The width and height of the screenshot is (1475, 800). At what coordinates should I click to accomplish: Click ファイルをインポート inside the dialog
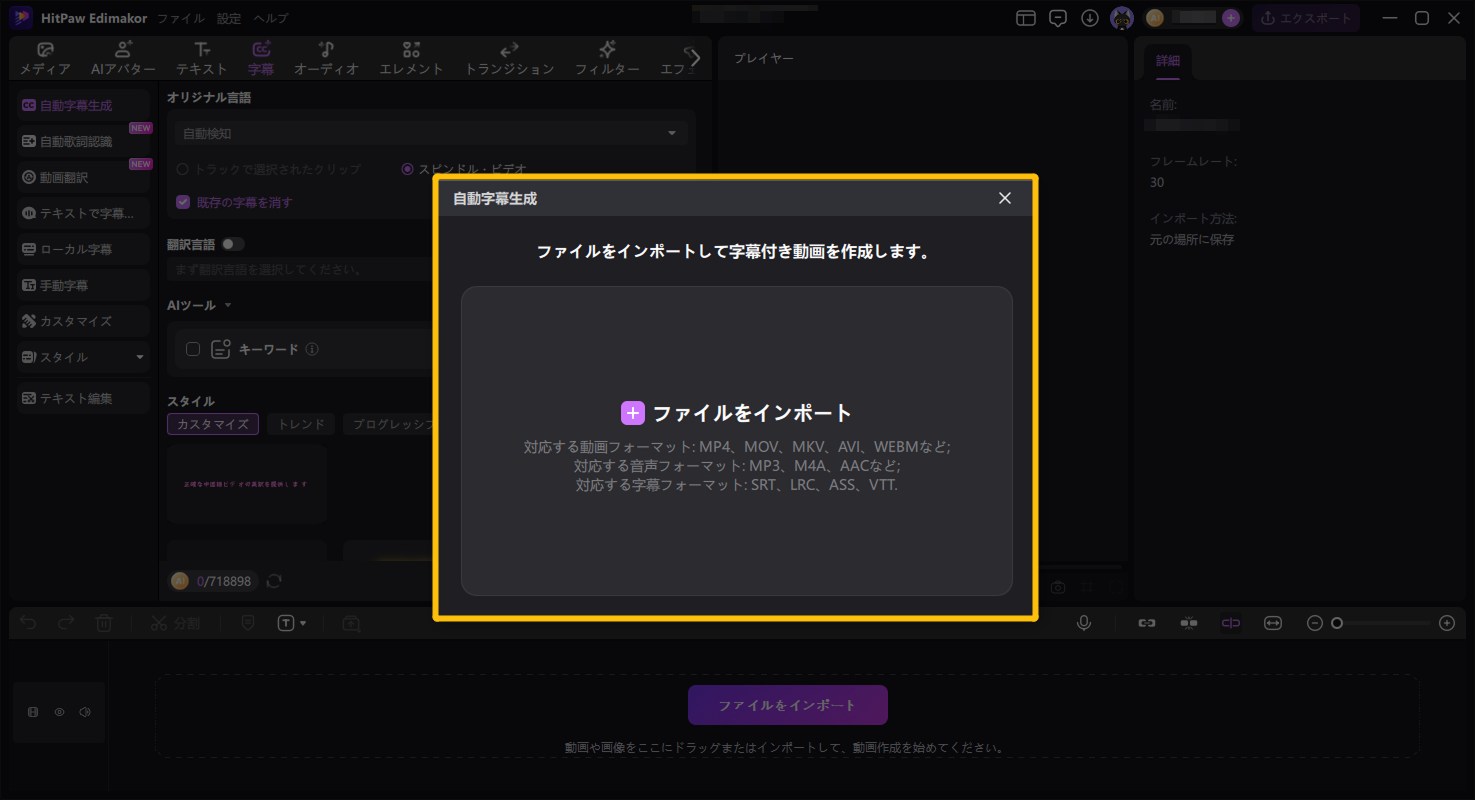(737, 411)
